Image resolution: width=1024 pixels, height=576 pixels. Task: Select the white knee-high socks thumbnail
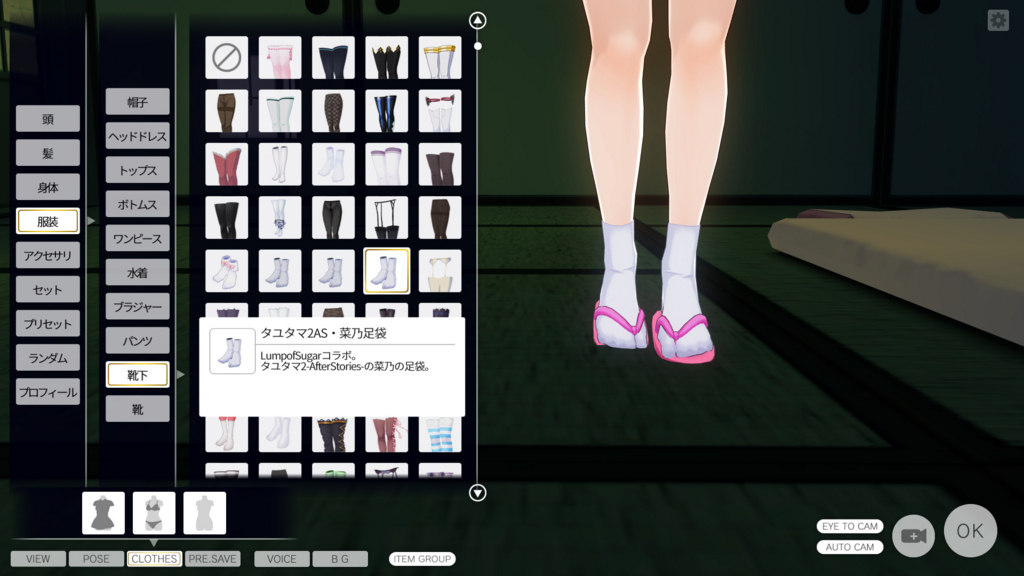pos(280,165)
